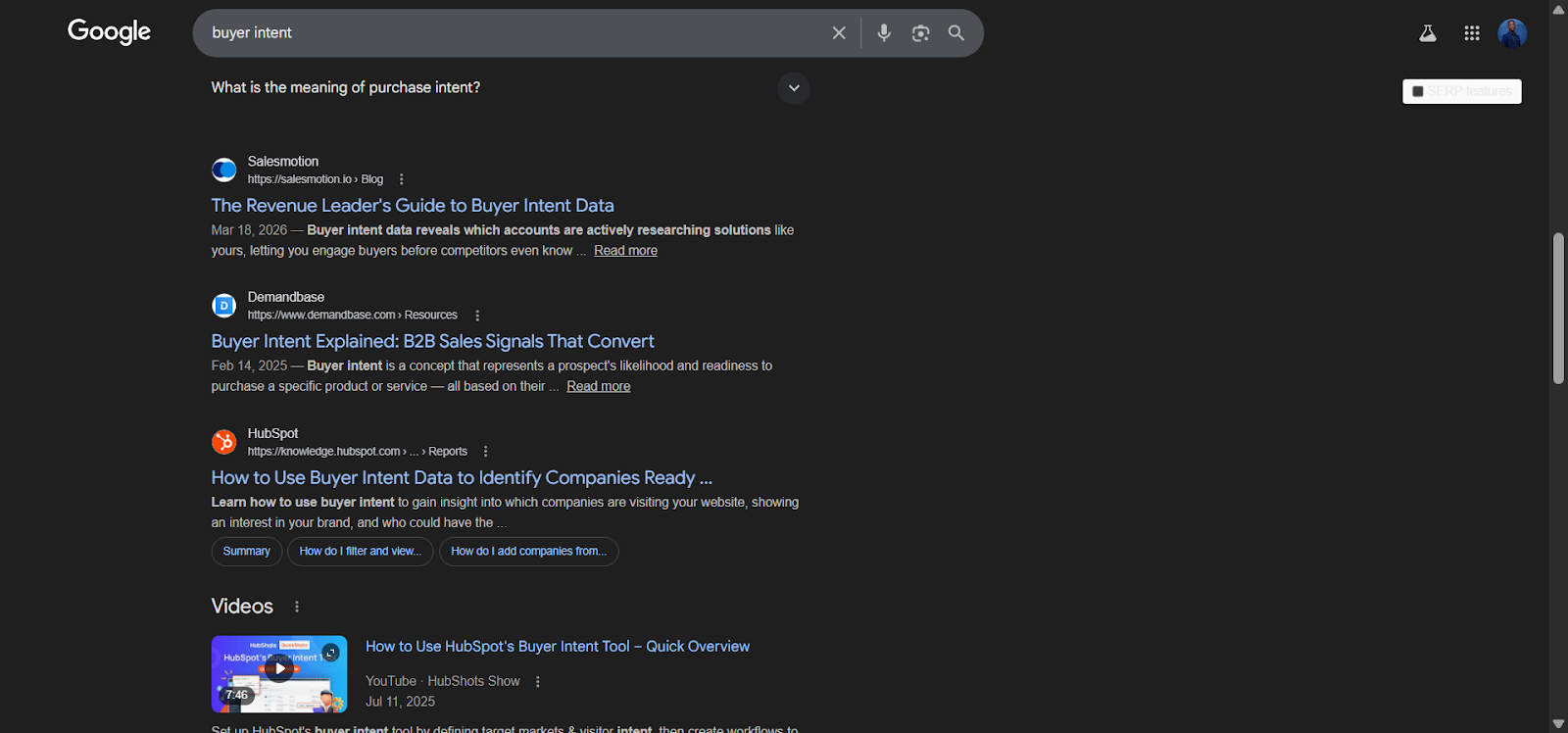Open Demandbase result favicon
Screen dimensions: 1568x733
[x=224, y=306]
